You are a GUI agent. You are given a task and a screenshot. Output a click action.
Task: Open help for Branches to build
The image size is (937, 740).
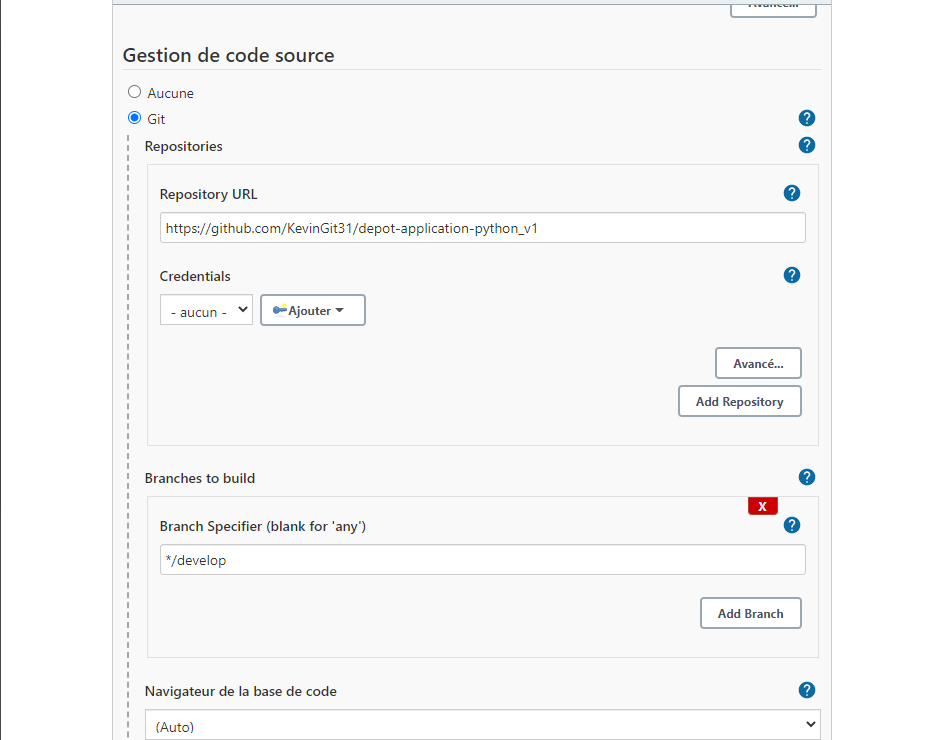click(807, 477)
